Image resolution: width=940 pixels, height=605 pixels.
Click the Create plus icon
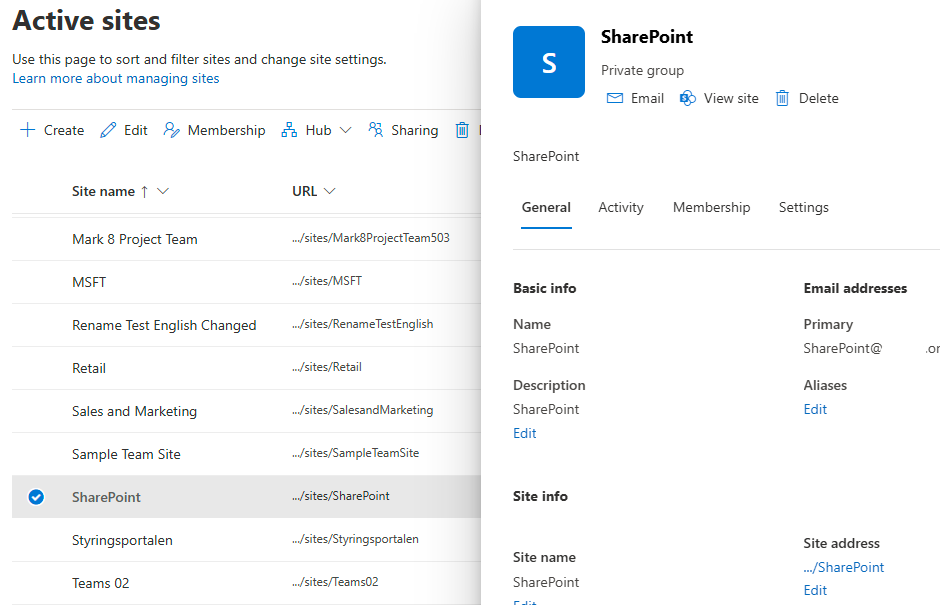[x=27, y=130]
